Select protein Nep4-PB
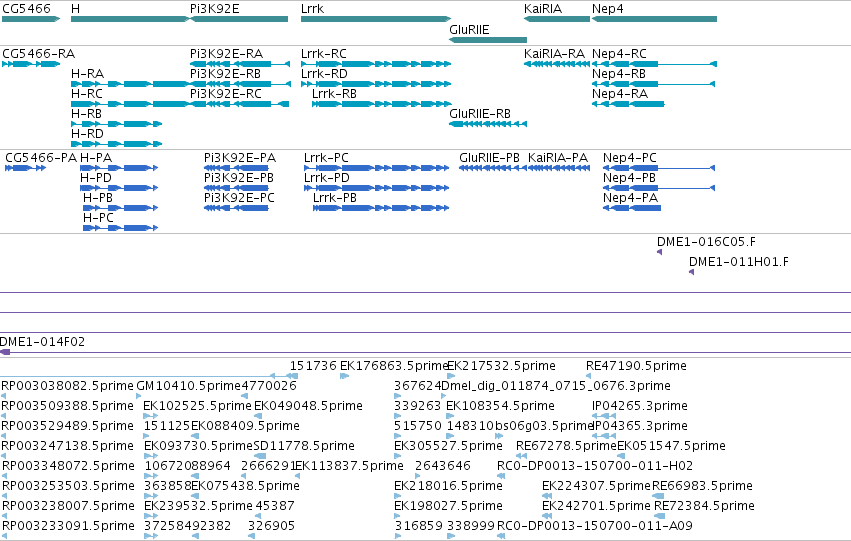Viewport: 851px width, 541px height. coord(659,188)
